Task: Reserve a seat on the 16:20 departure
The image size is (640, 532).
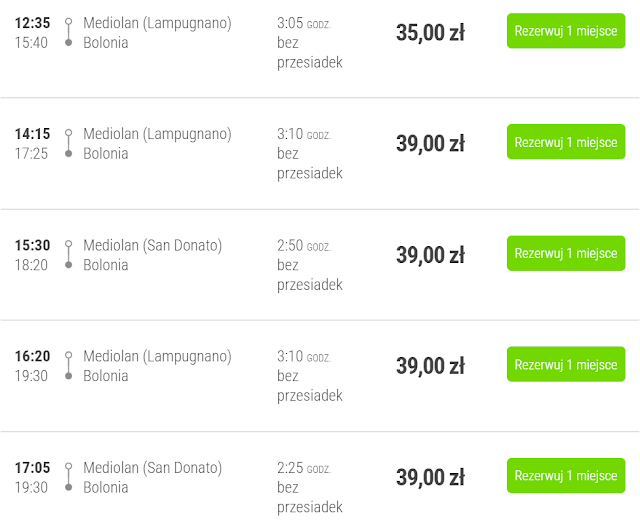Action: coord(565,365)
